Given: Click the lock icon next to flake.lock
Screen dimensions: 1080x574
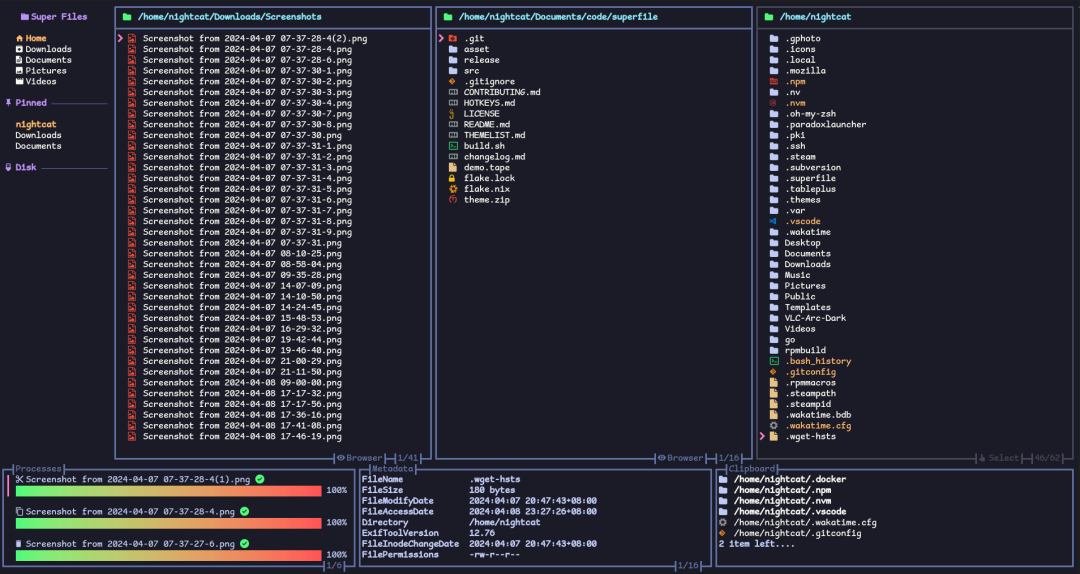Looking at the screenshot, I should tap(453, 178).
